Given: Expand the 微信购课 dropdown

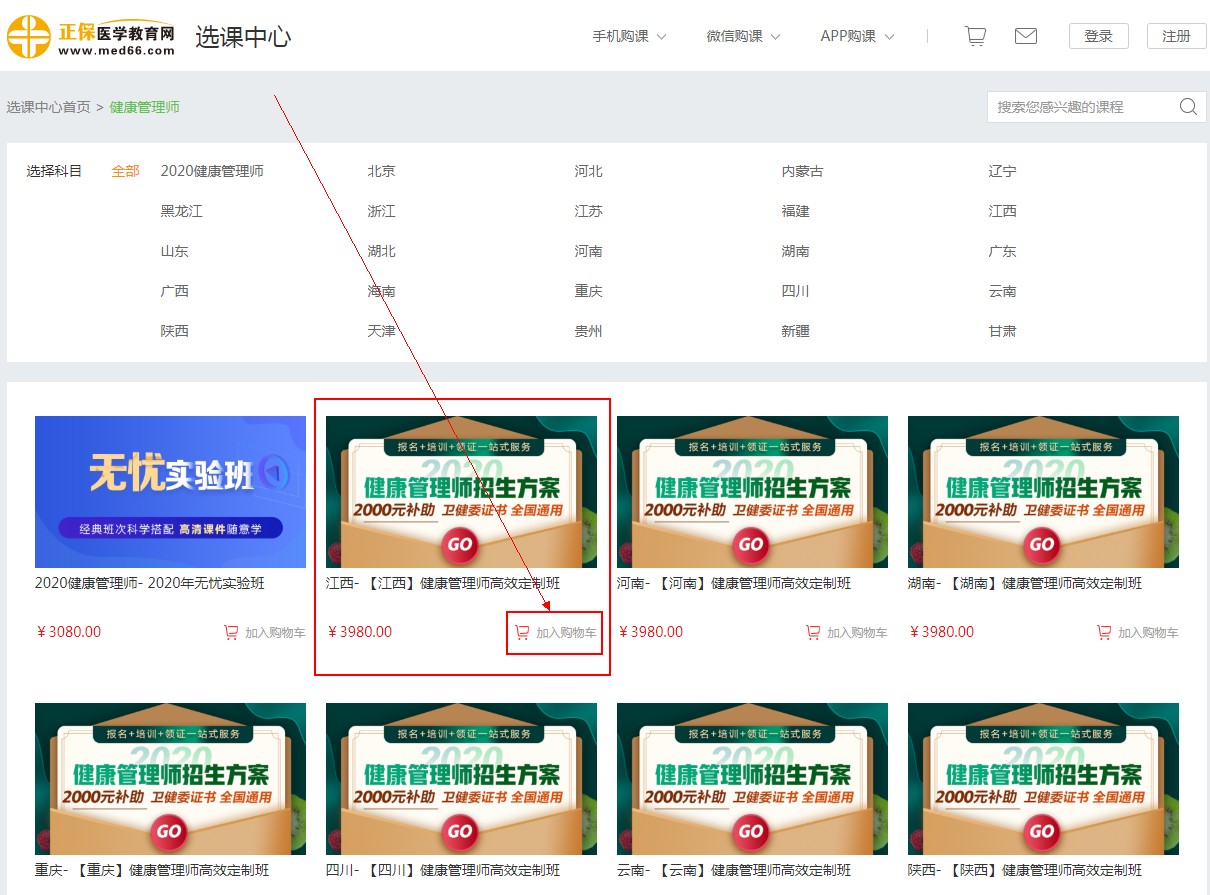Looking at the screenshot, I should (x=743, y=36).
